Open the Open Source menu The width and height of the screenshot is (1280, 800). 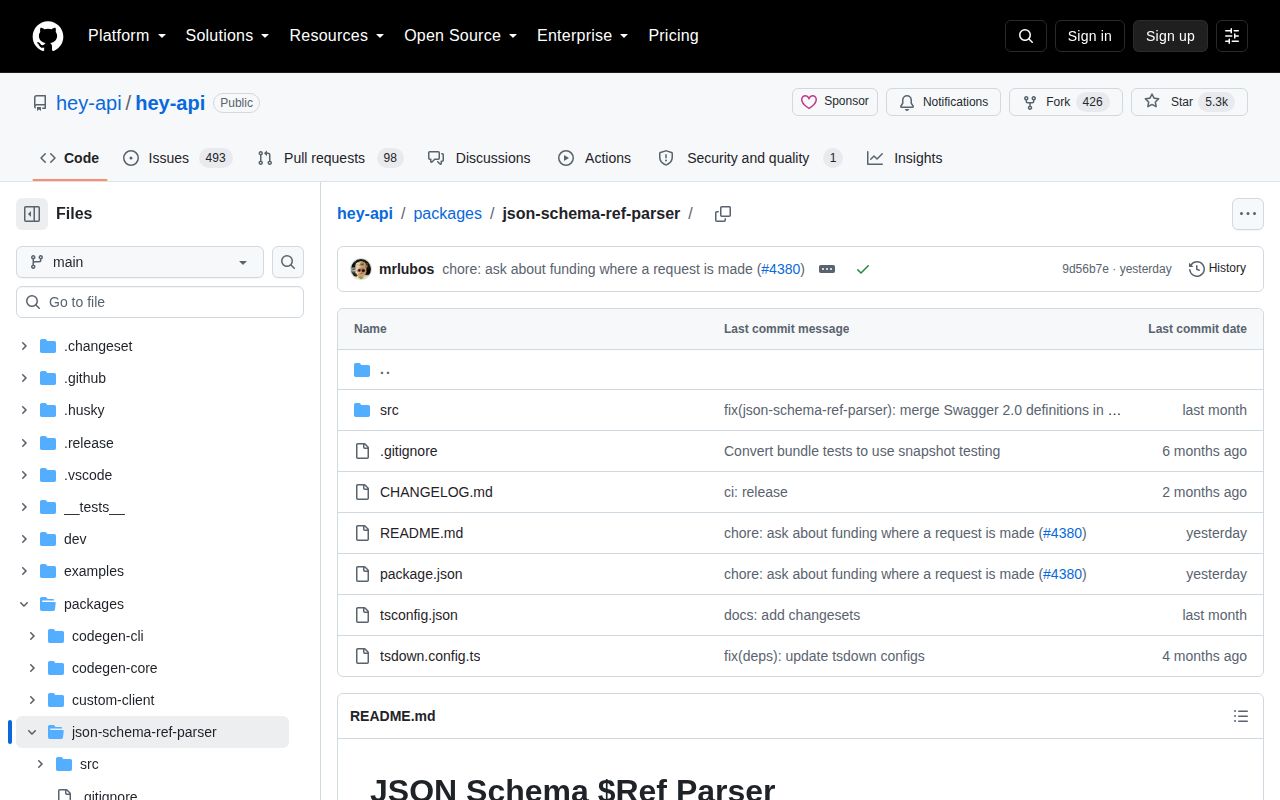click(x=461, y=36)
